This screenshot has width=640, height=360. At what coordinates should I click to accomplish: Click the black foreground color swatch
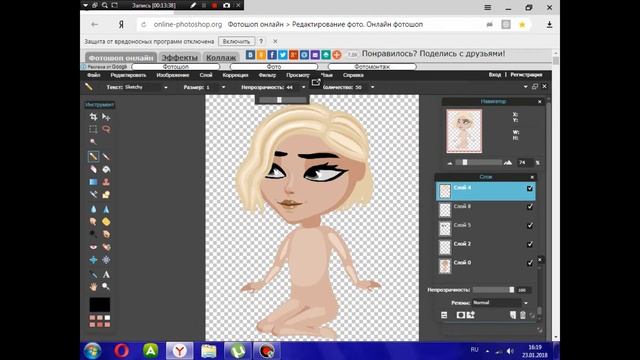(100, 304)
